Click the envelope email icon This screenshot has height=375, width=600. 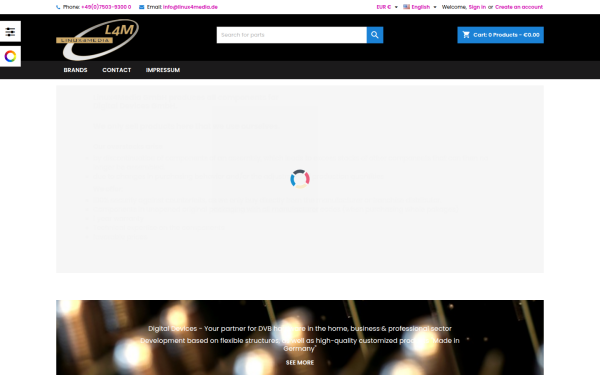(142, 7)
